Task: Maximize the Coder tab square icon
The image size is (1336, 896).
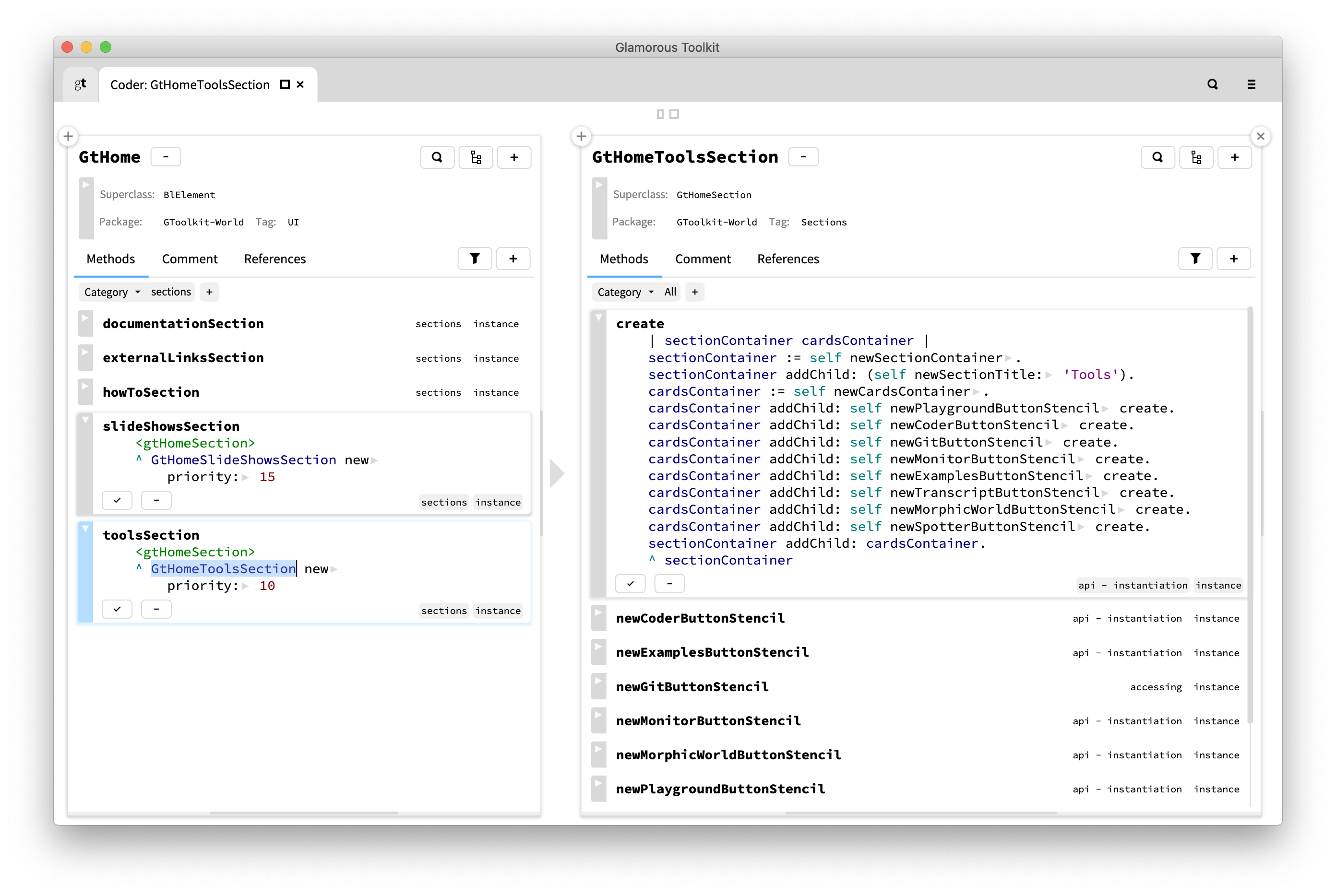Action: pyautogui.click(x=285, y=84)
